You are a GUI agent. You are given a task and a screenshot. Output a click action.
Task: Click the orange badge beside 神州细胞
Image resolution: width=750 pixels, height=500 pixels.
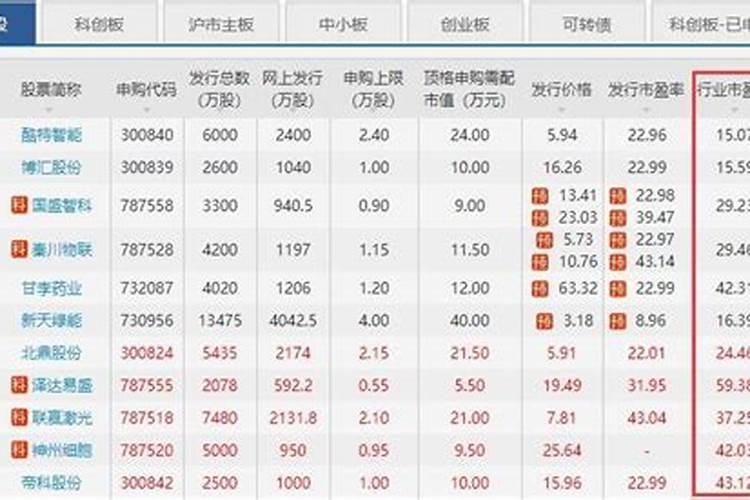19,450
